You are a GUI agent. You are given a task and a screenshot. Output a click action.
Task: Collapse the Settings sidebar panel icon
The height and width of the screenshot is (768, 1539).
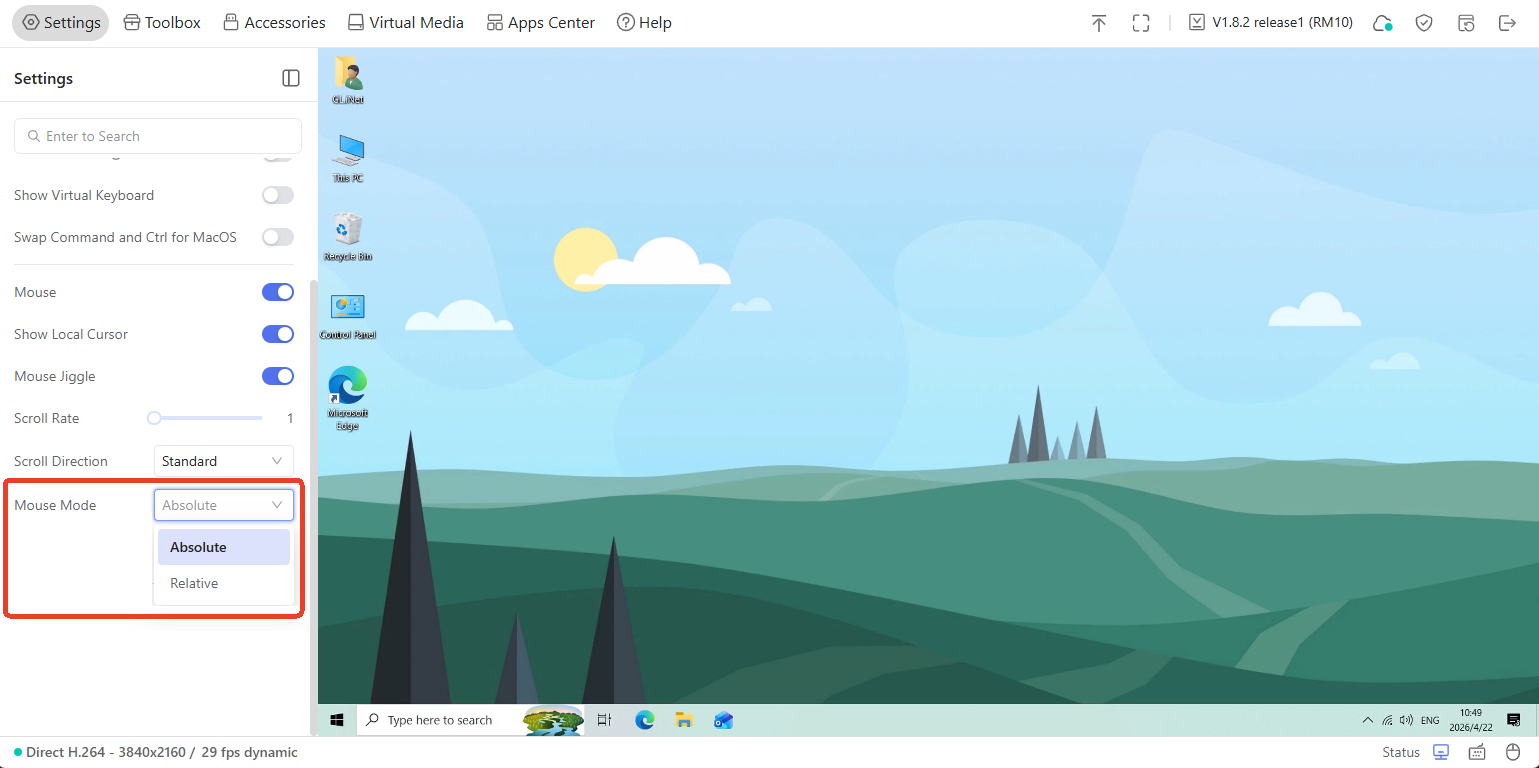coord(291,78)
